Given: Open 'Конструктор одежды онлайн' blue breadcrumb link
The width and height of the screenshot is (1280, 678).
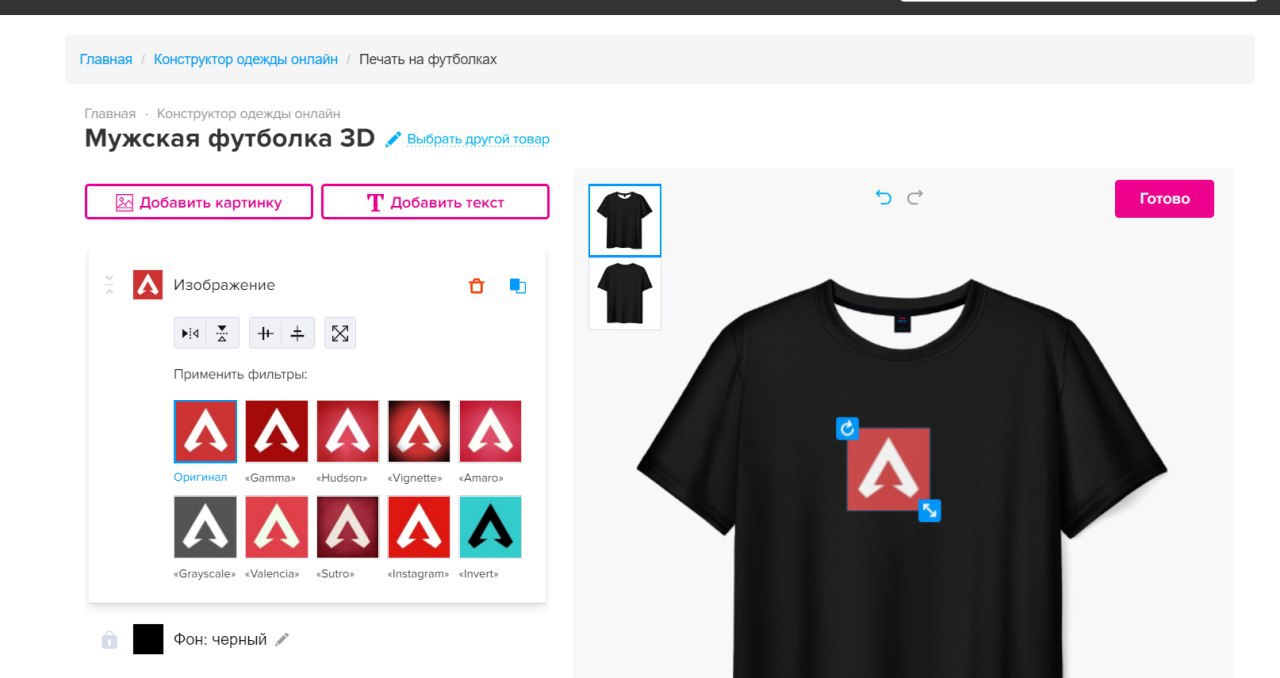Looking at the screenshot, I should click(x=246, y=59).
